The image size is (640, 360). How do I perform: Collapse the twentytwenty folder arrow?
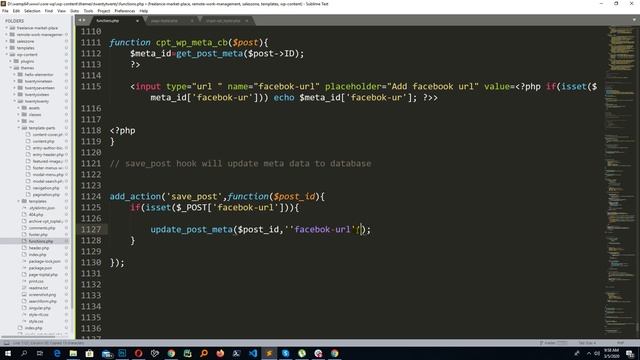coord(15,101)
